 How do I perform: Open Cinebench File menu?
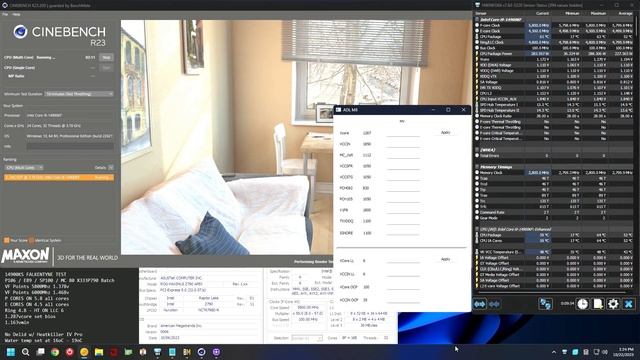pos(5,14)
